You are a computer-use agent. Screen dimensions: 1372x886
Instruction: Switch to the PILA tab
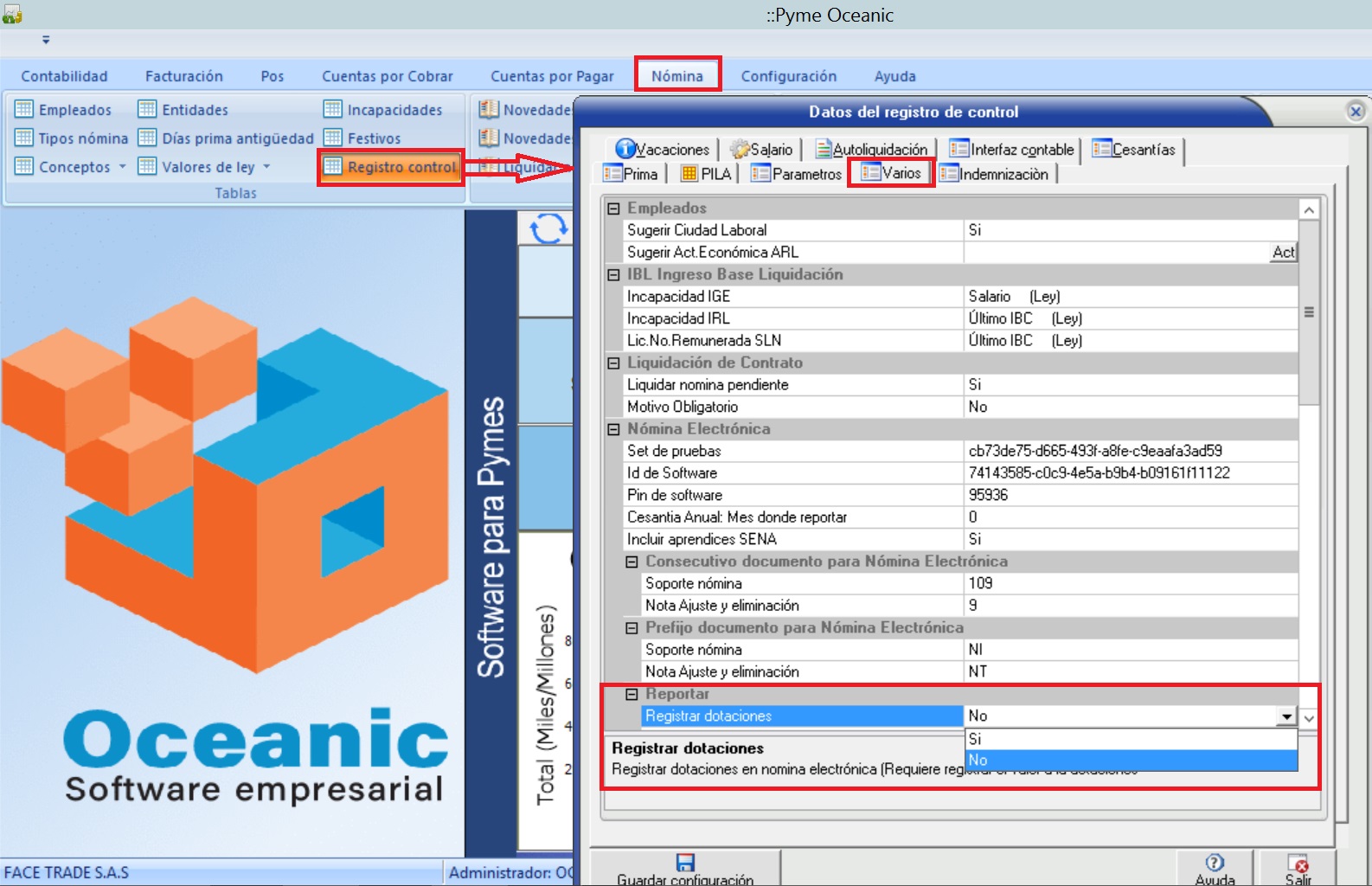(x=706, y=174)
